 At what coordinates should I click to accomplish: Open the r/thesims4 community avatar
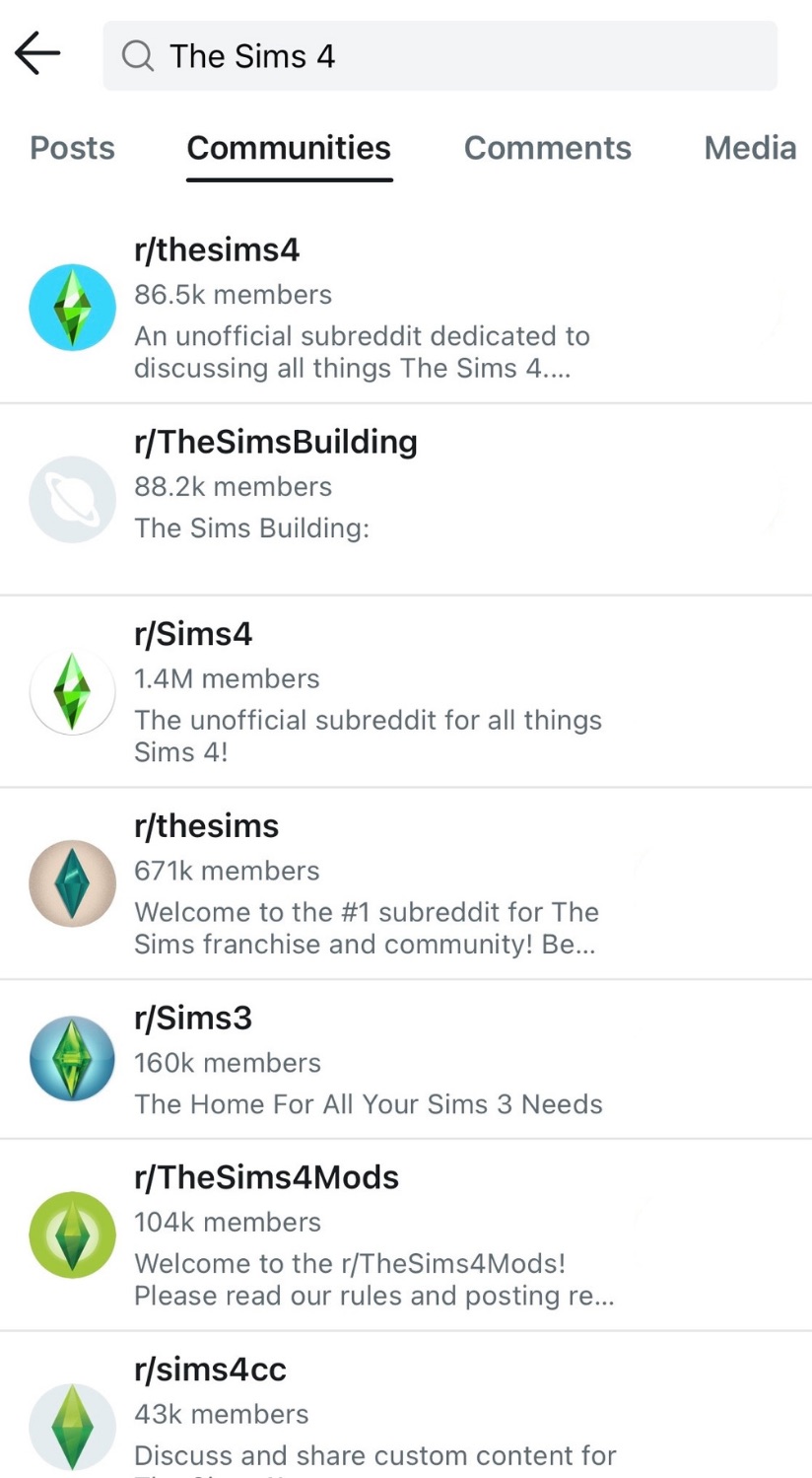coord(71,307)
